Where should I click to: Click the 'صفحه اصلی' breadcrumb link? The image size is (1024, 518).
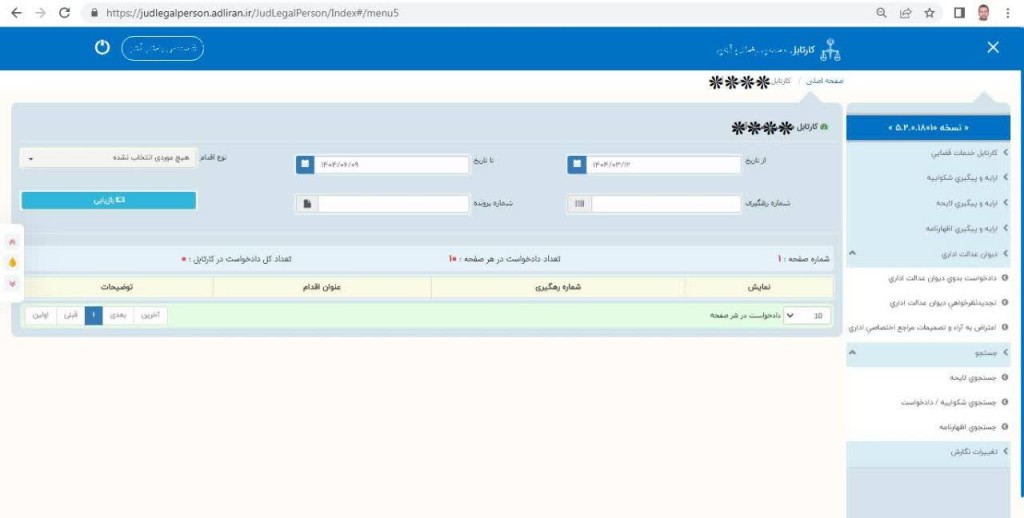point(826,79)
